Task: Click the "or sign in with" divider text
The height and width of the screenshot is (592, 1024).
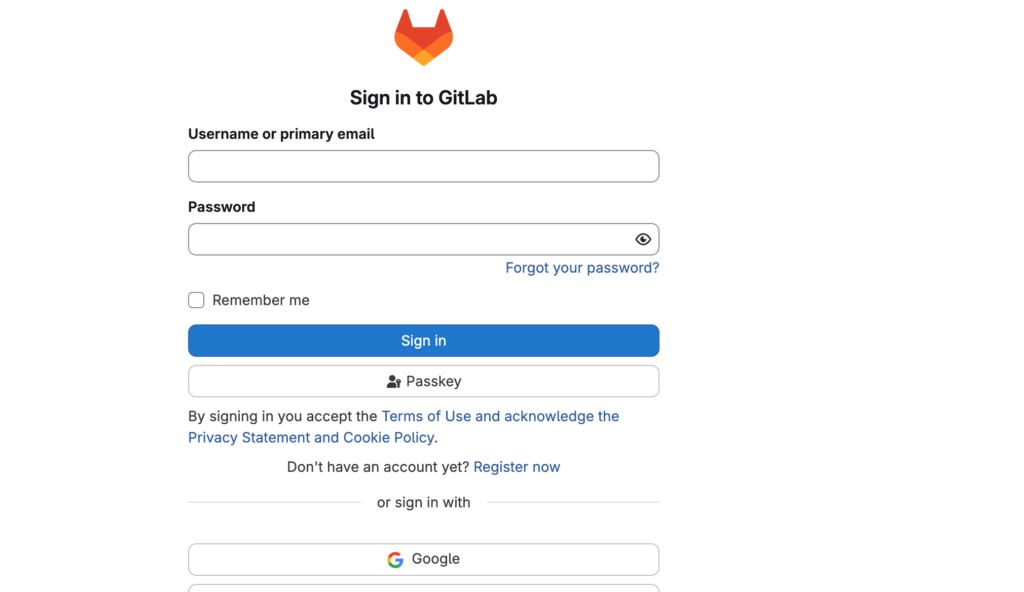Action: pyautogui.click(x=423, y=502)
